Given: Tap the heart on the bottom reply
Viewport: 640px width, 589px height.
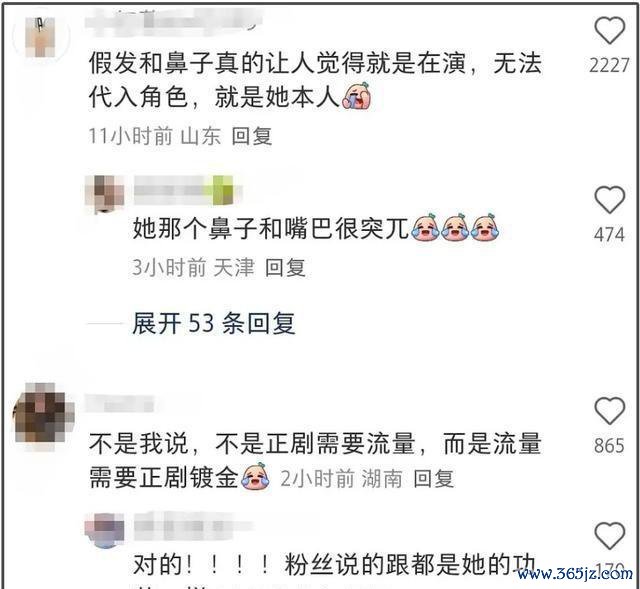Looking at the screenshot, I should point(609,536).
